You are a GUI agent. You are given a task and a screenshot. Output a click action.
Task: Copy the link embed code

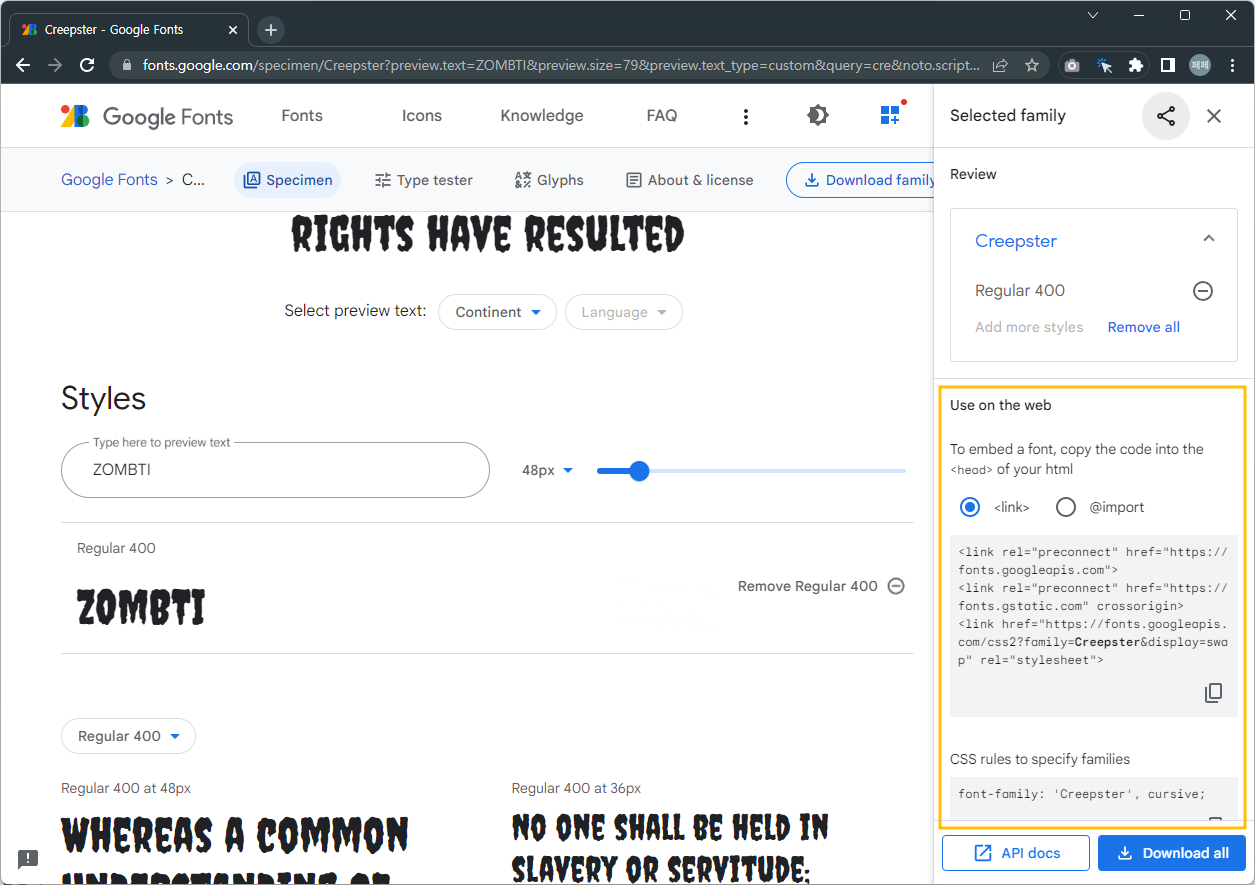click(x=1213, y=693)
